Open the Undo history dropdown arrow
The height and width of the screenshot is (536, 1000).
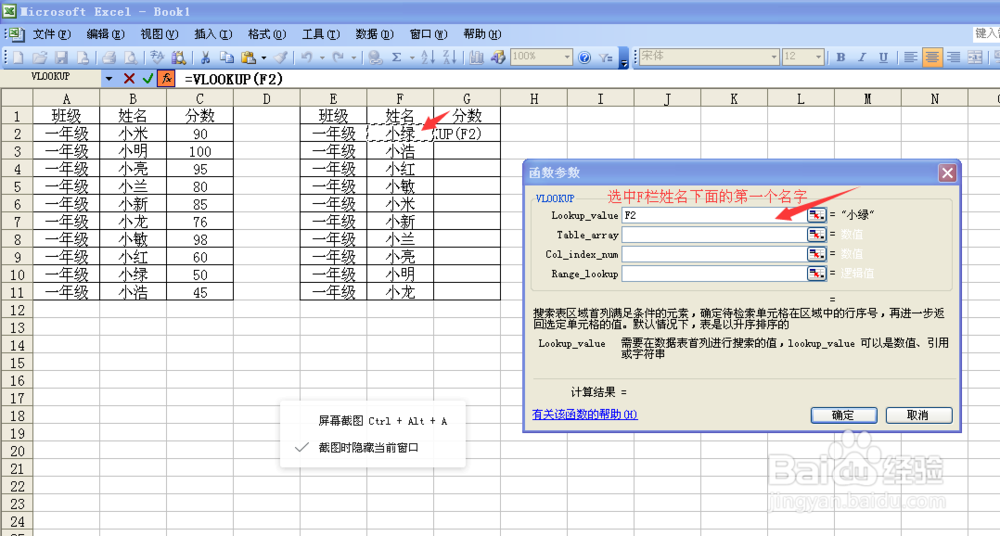[x=321, y=57]
